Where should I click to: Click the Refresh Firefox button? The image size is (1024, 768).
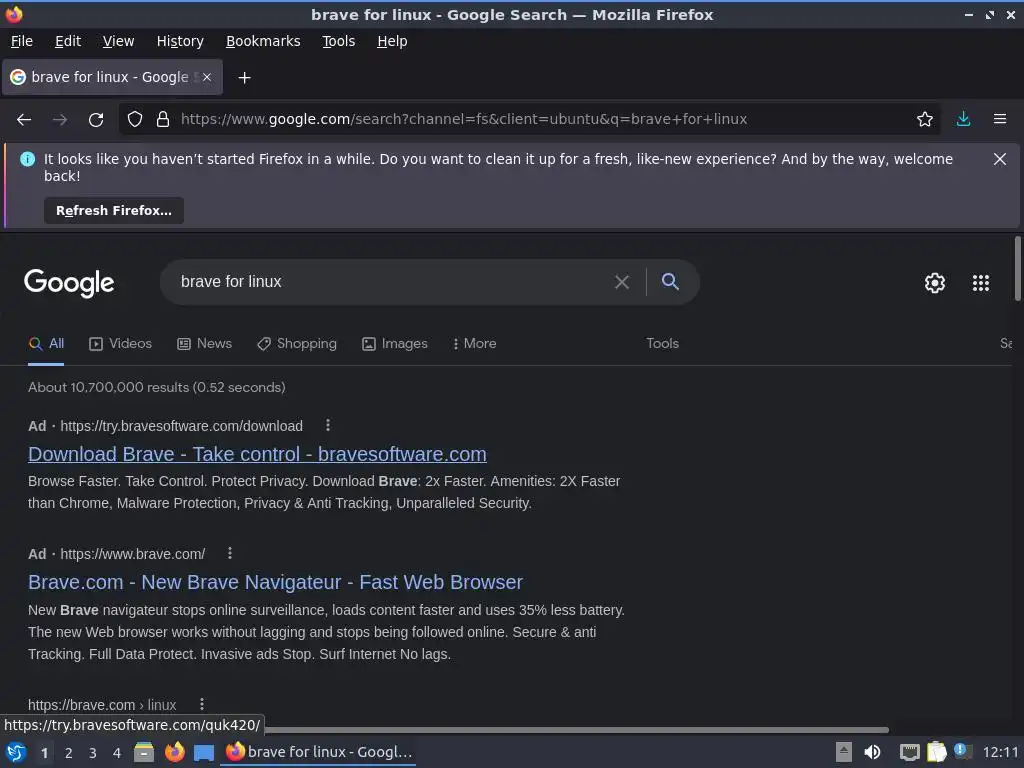[x=114, y=211]
